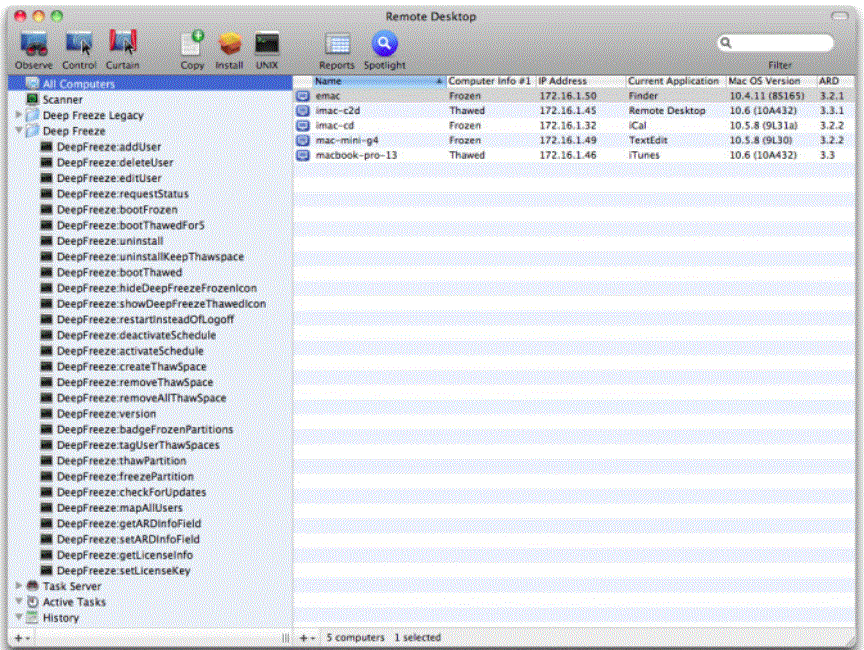Open the sidebar add list plus menu
864x650 pixels.
click(x=21, y=638)
